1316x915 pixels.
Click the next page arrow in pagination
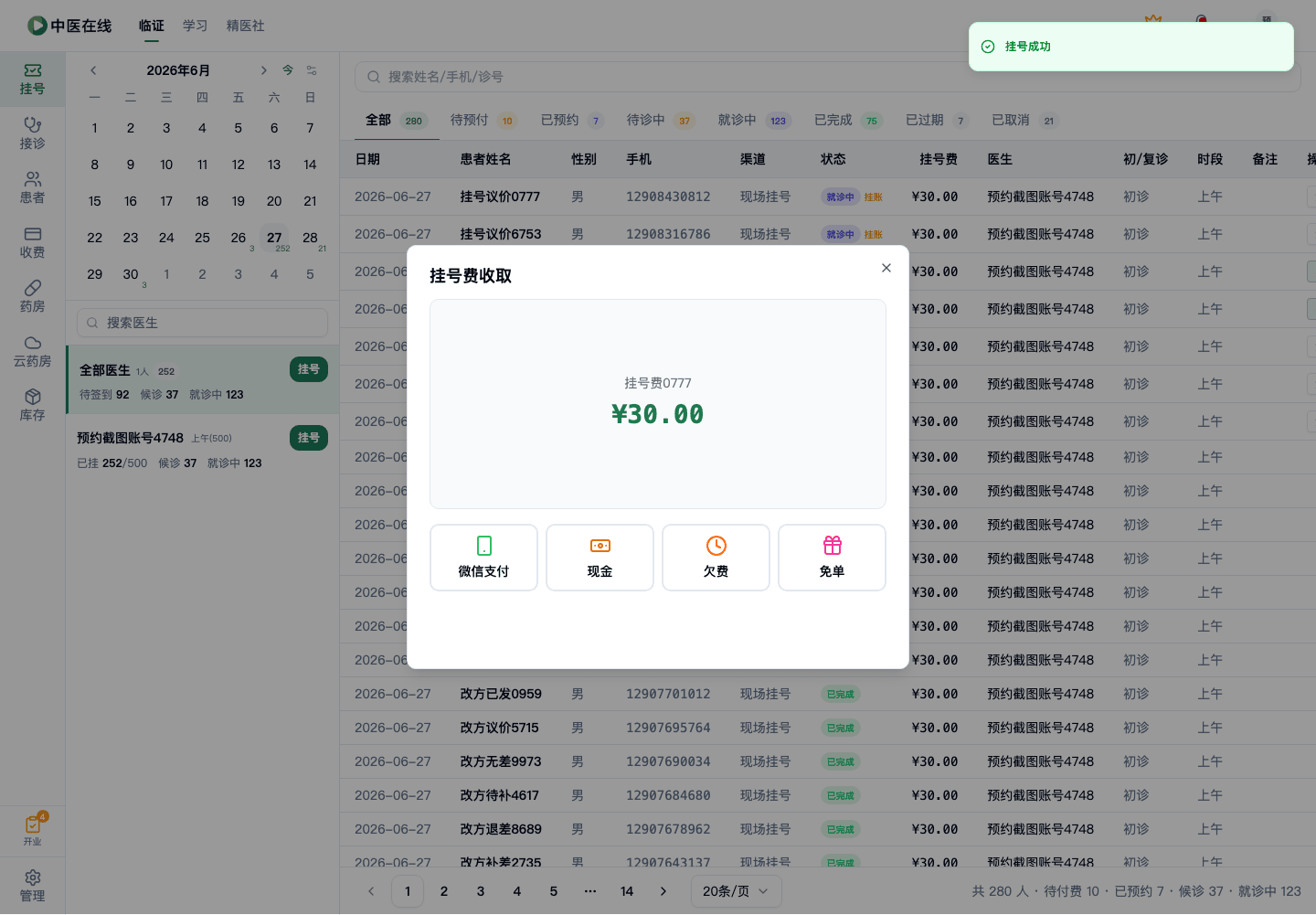click(663, 891)
